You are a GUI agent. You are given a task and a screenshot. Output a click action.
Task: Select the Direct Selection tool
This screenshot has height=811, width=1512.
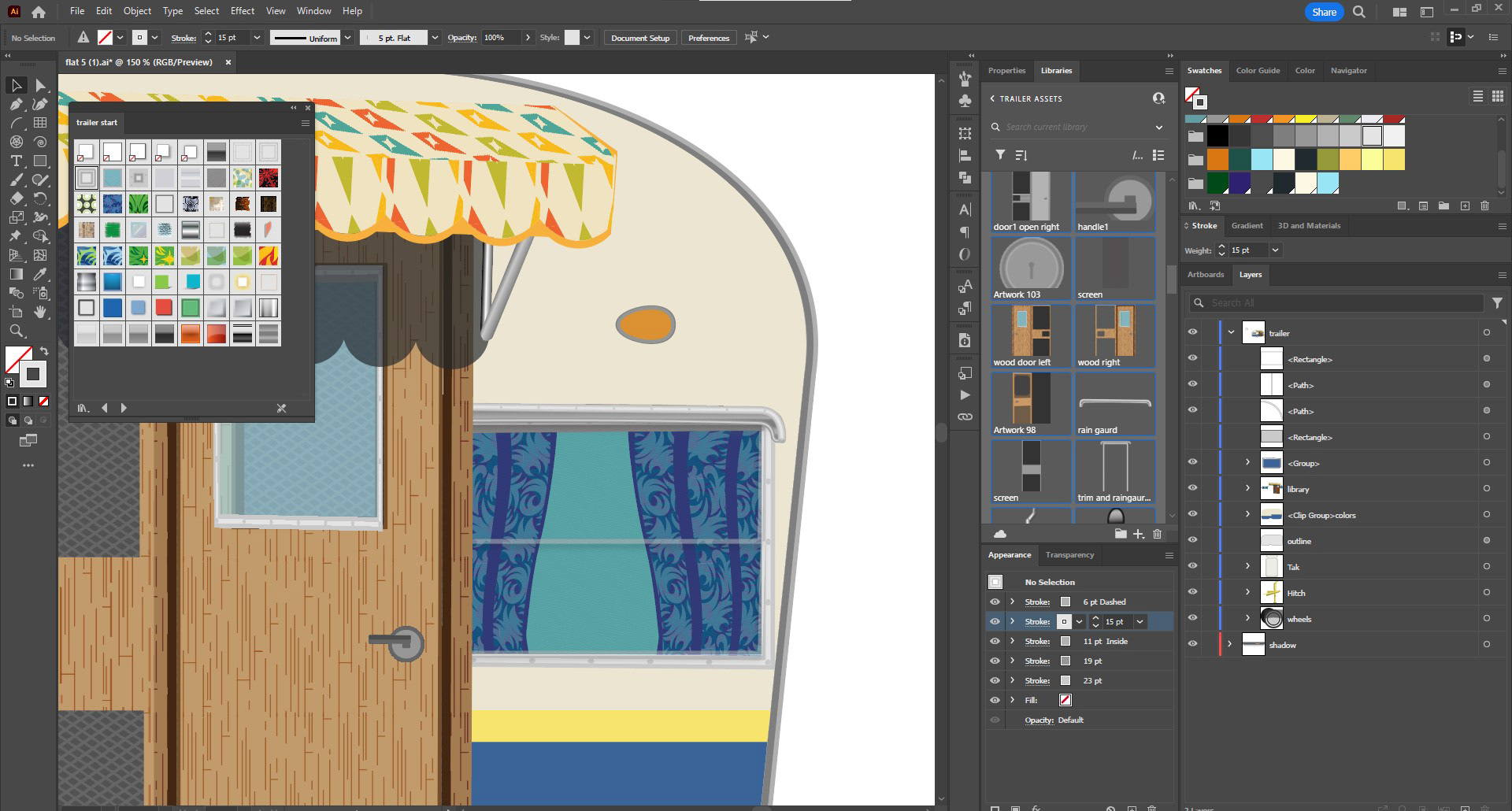click(x=40, y=85)
